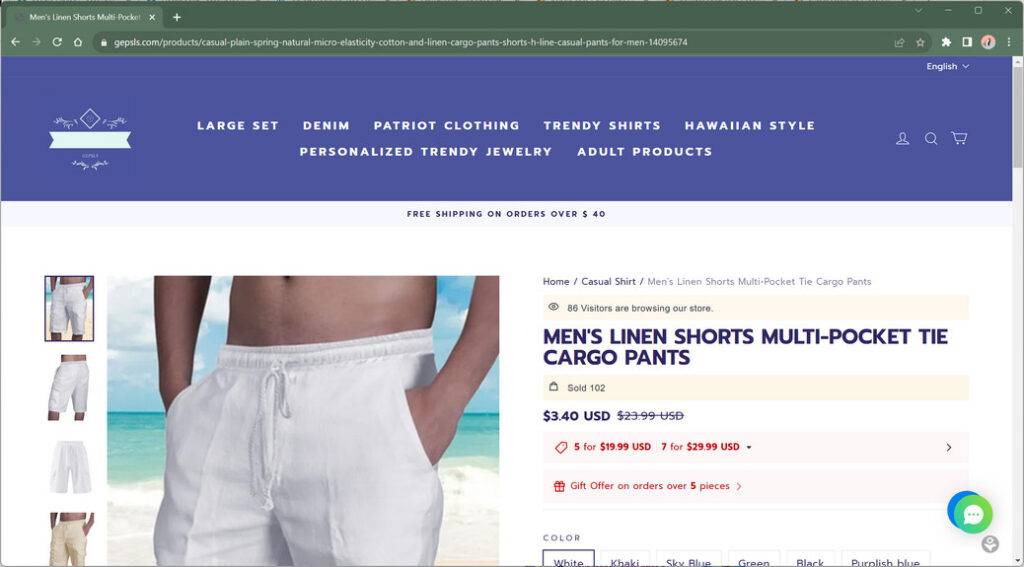Image resolution: width=1024 pixels, height=567 pixels.
Task: Select the White color option
Action: pyautogui.click(x=569, y=560)
